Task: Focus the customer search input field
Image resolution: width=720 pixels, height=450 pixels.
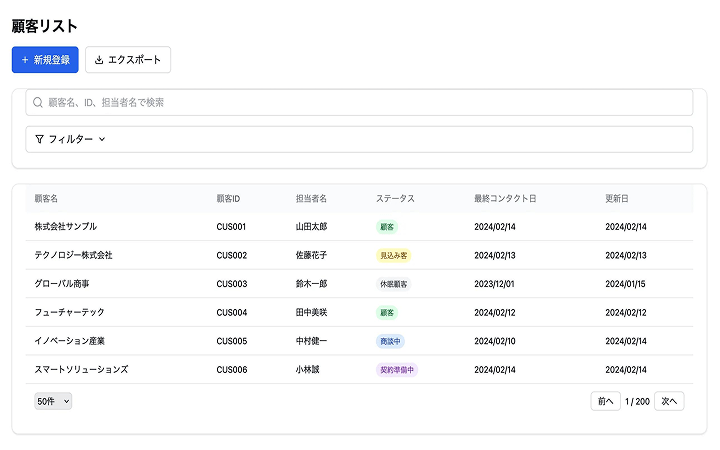Action: tap(359, 102)
